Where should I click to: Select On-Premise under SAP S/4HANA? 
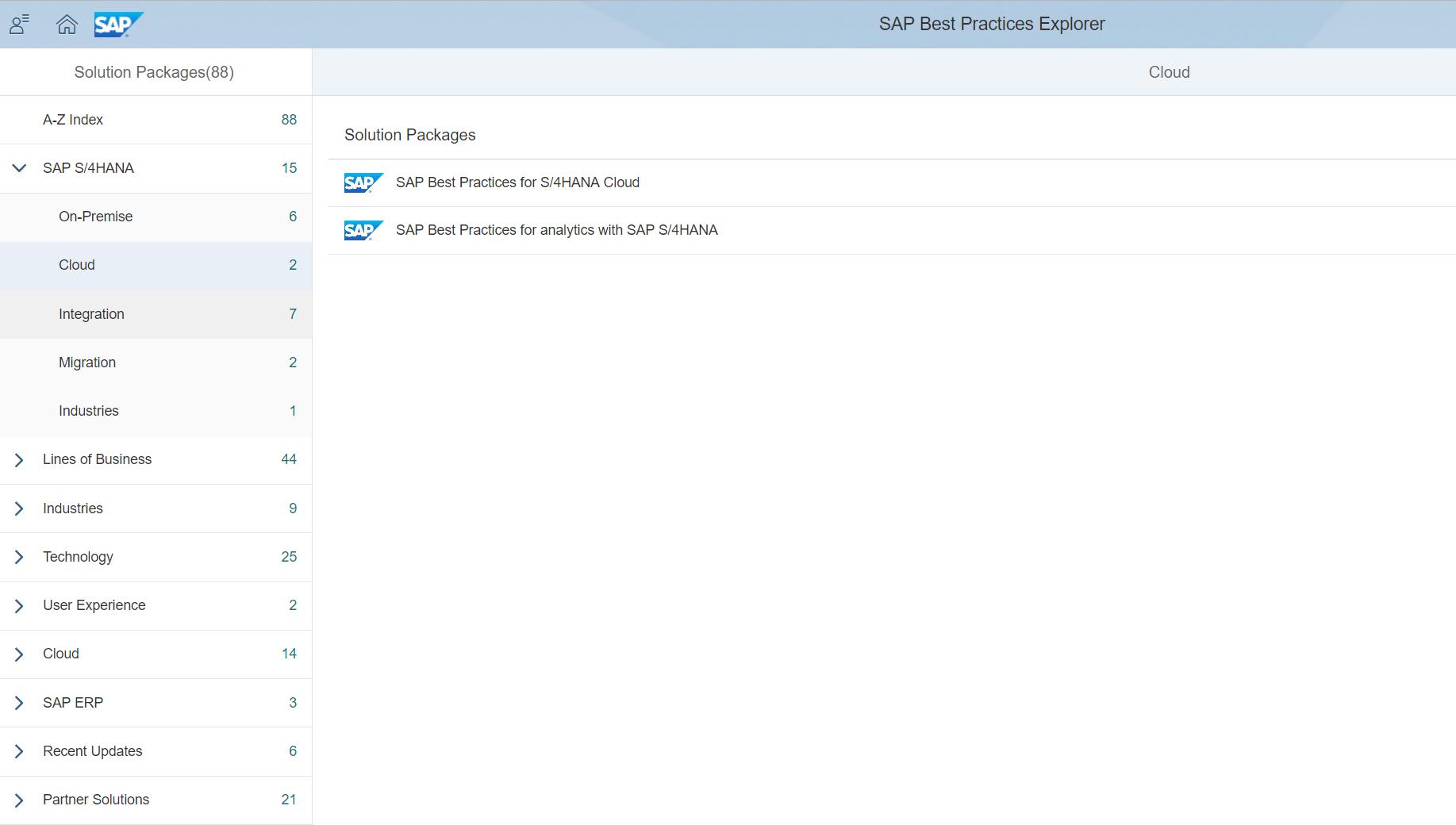156,217
